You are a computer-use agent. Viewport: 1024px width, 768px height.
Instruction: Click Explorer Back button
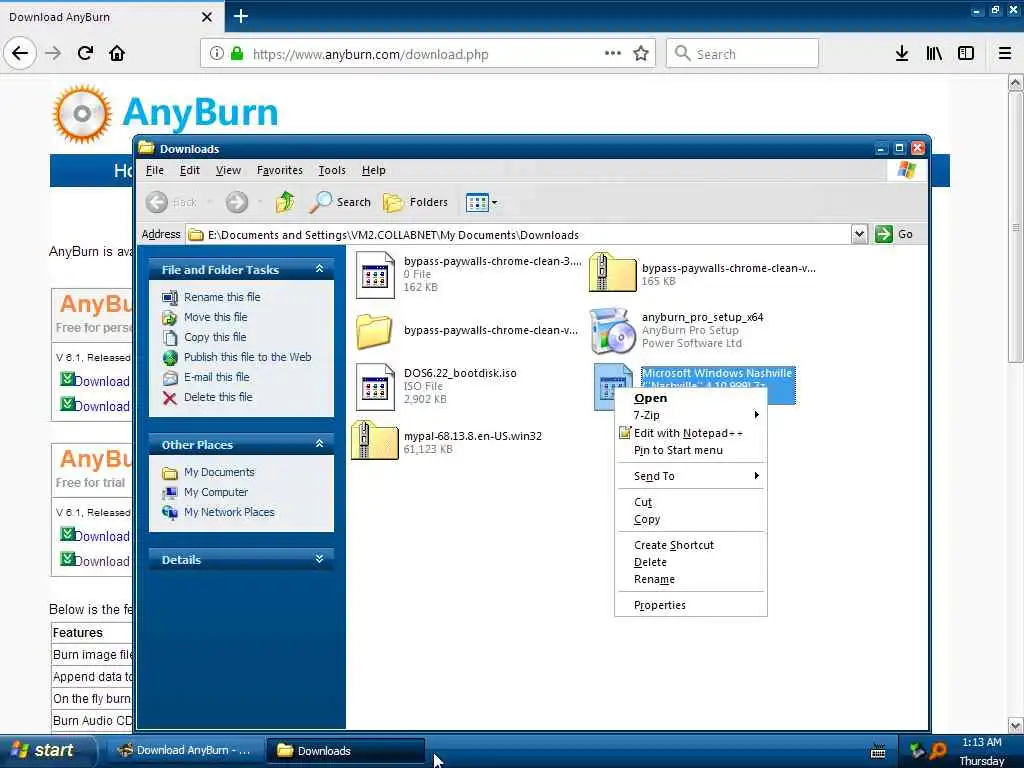pos(171,202)
